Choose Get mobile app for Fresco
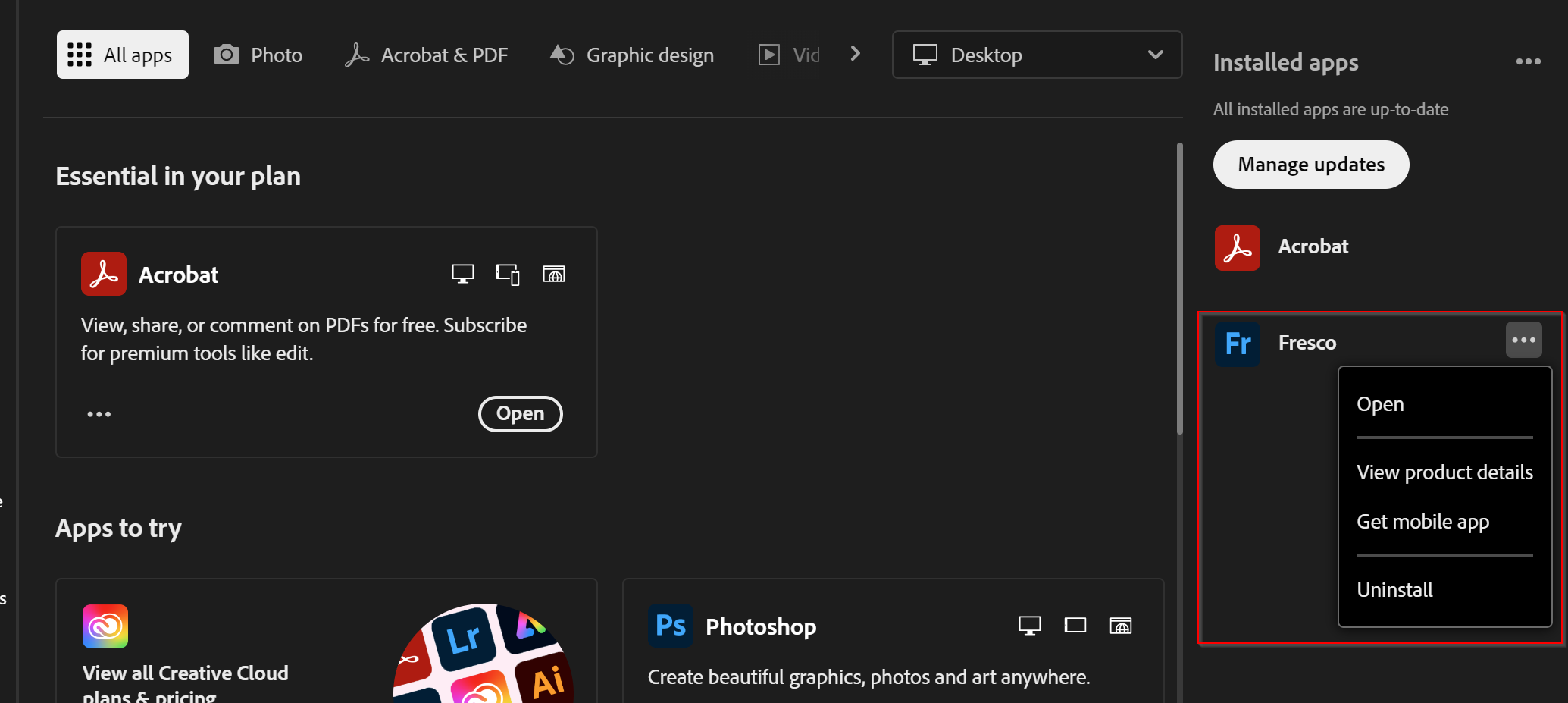1568x703 pixels. pos(1422,521)
